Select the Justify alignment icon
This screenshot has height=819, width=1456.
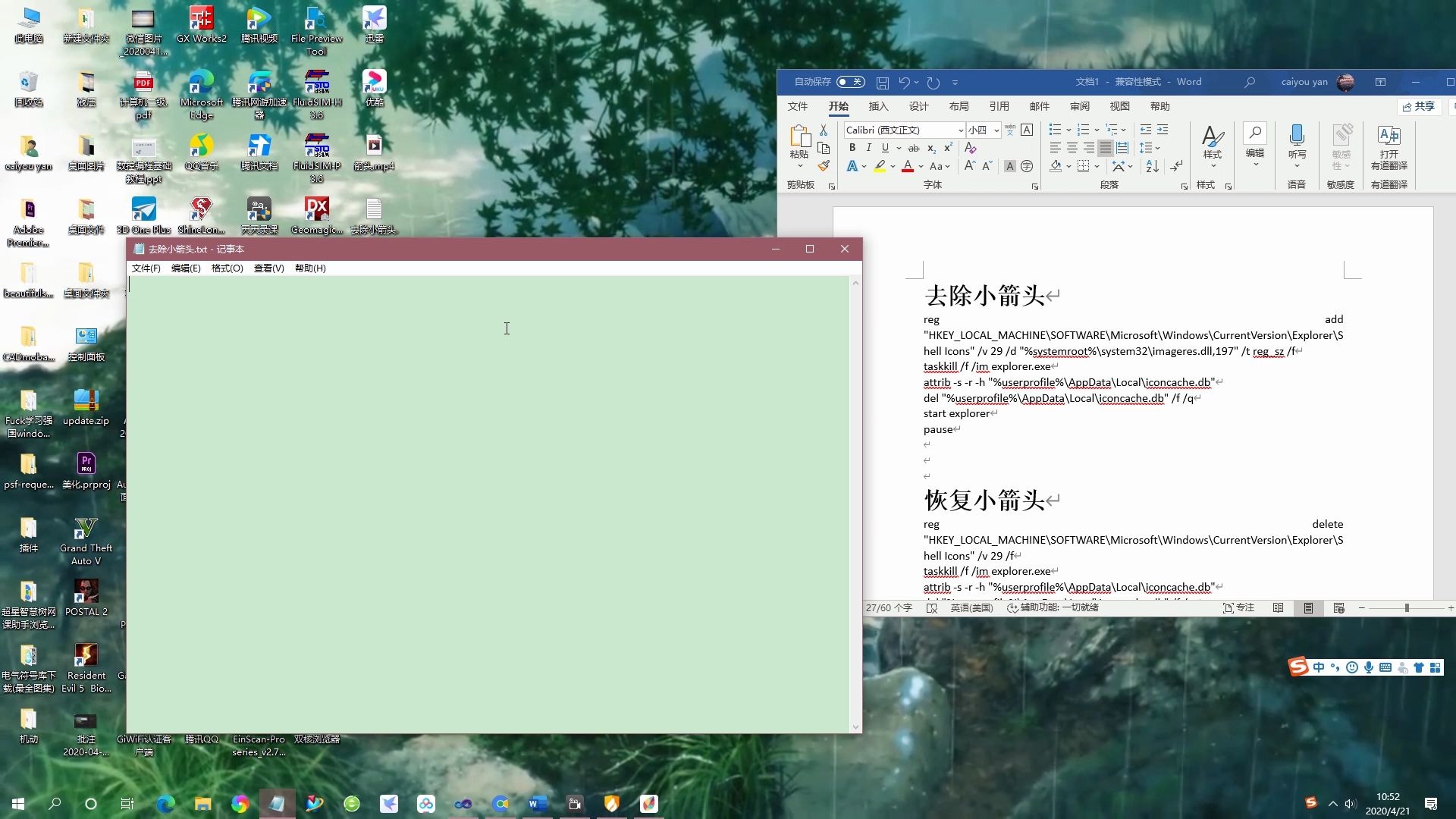pos(1106,148)
